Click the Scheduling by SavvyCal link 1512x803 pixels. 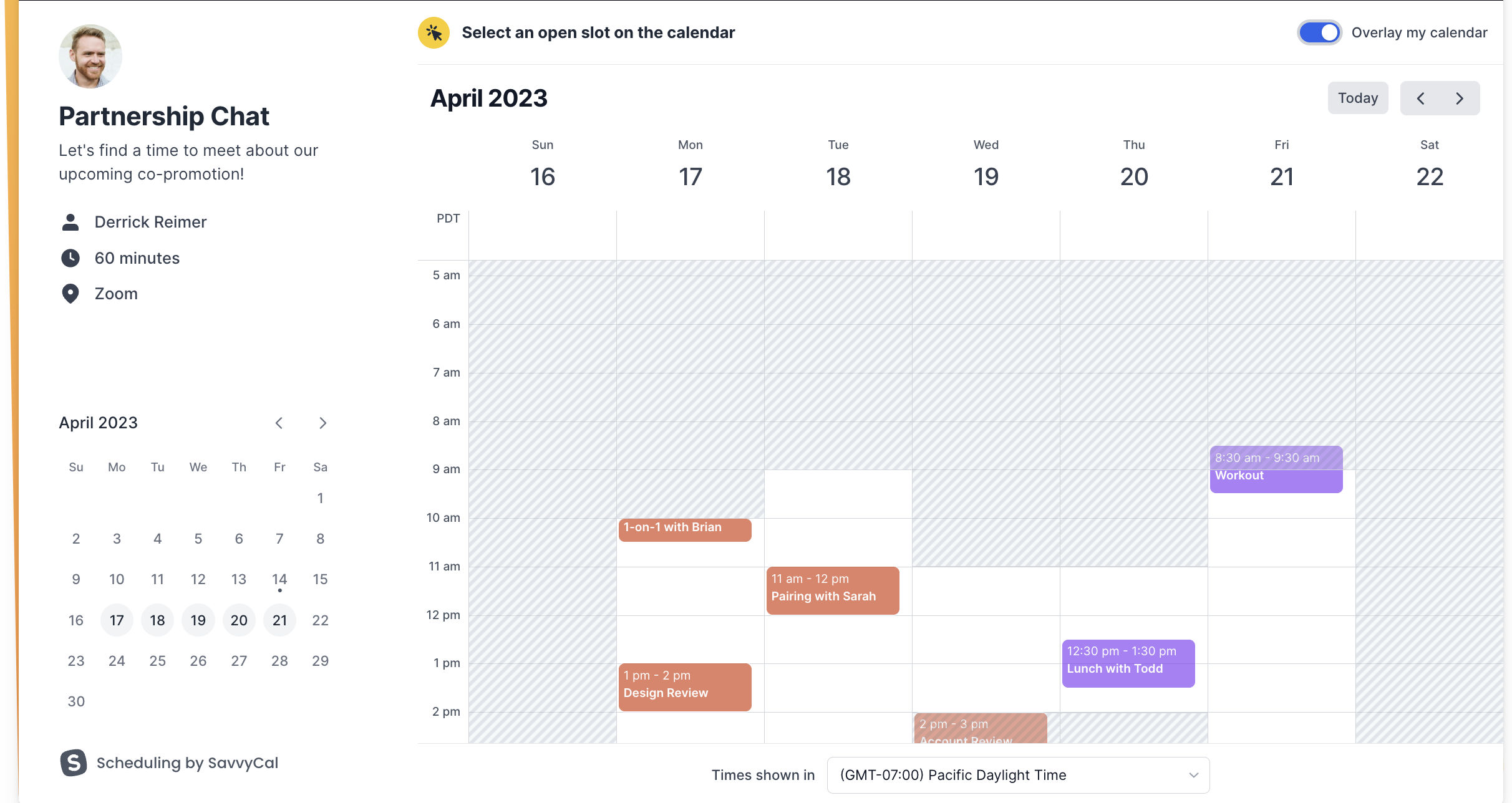click(187, 762)
